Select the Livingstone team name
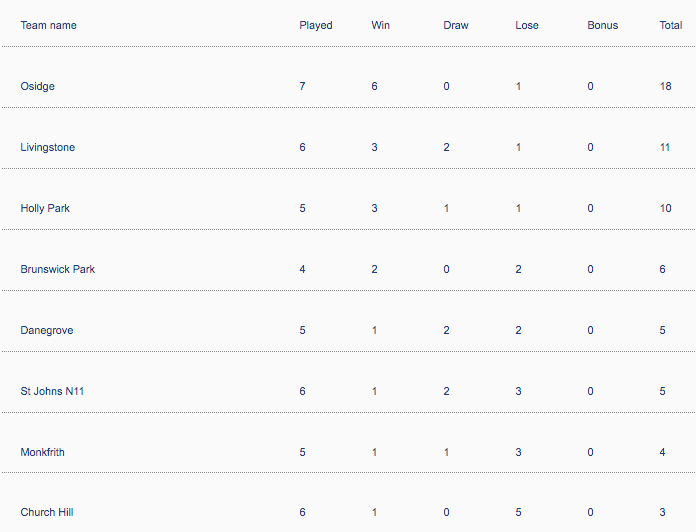Viewport: 696px width, 532px height. point(47,147)
